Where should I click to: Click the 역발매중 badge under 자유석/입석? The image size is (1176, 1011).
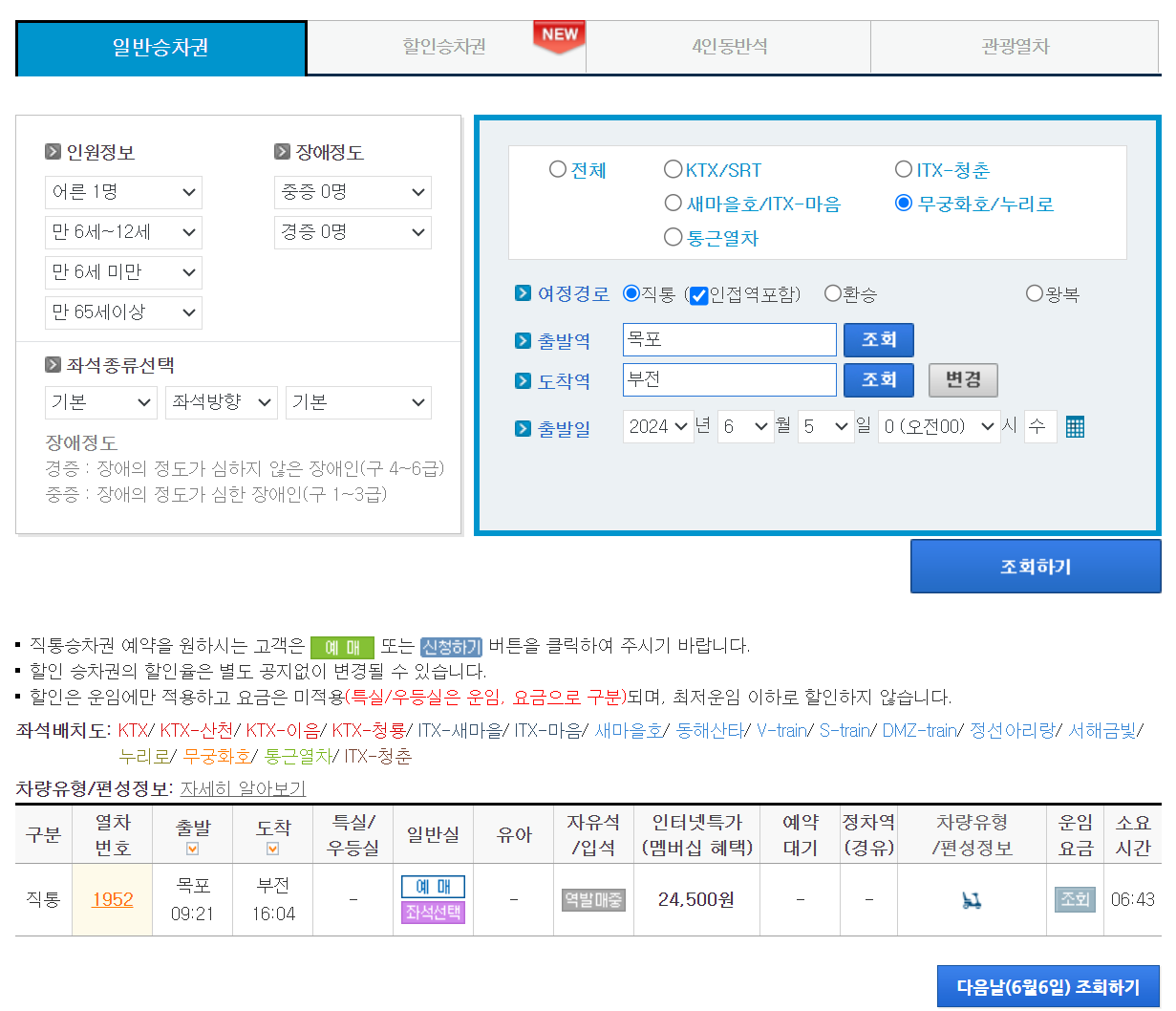tap(591, 898)
